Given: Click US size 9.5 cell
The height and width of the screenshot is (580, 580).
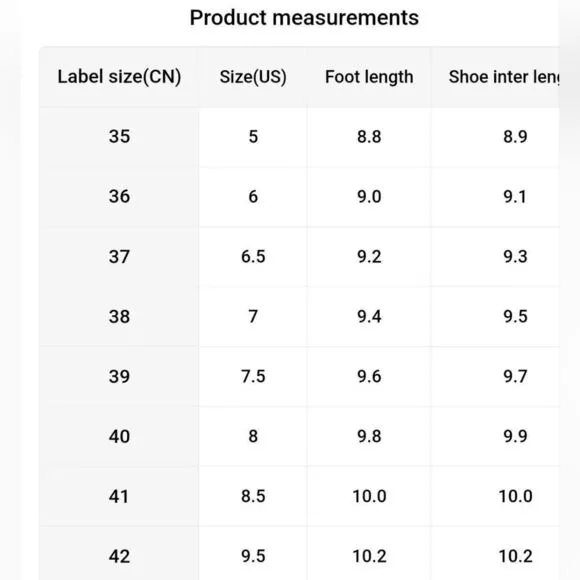Looking at the screenshot, I should point(253,553).
